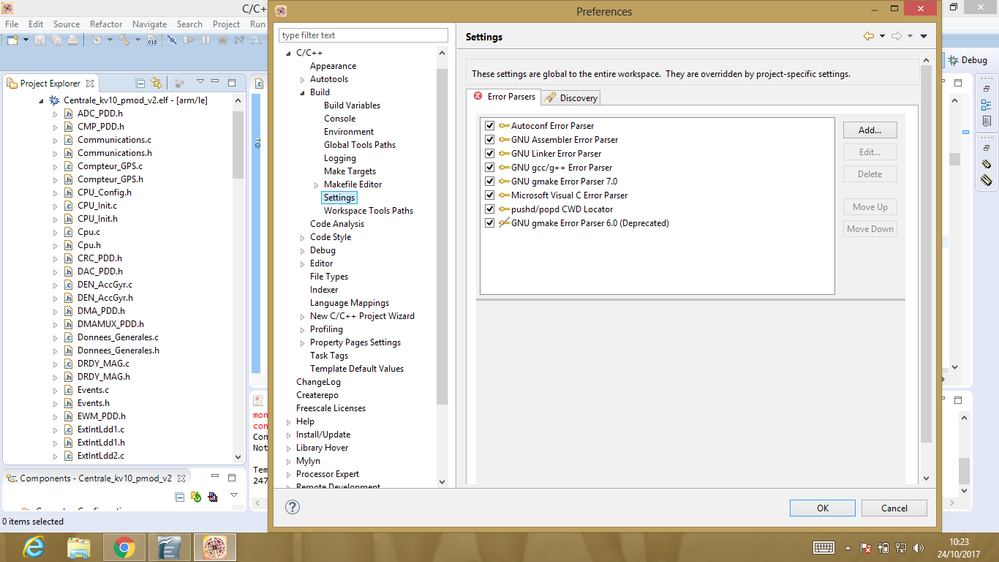
Task: Click the Add... button
Action: [x=870, y=130]
